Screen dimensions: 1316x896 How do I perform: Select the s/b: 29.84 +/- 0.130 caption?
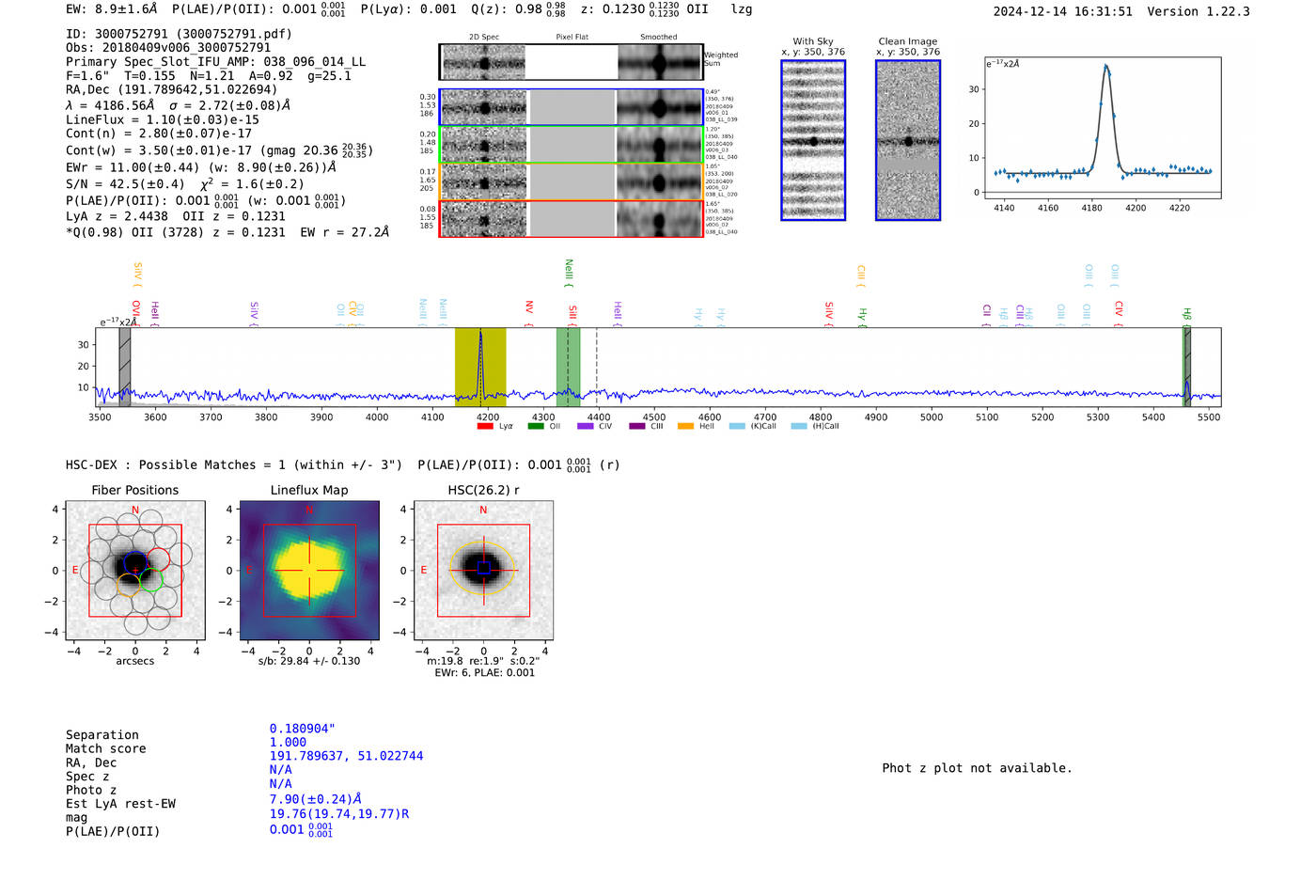point(309,661)
